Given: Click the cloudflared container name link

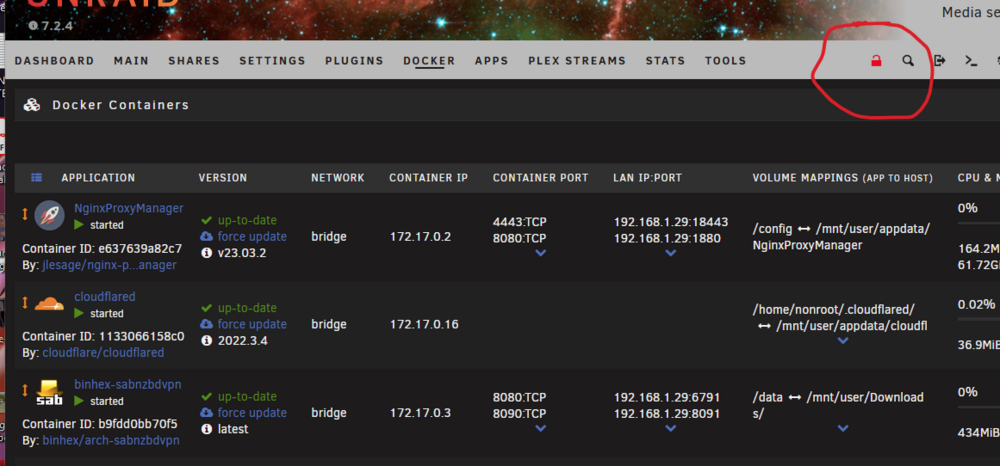Looking at the screenshot, I should 105,296.
